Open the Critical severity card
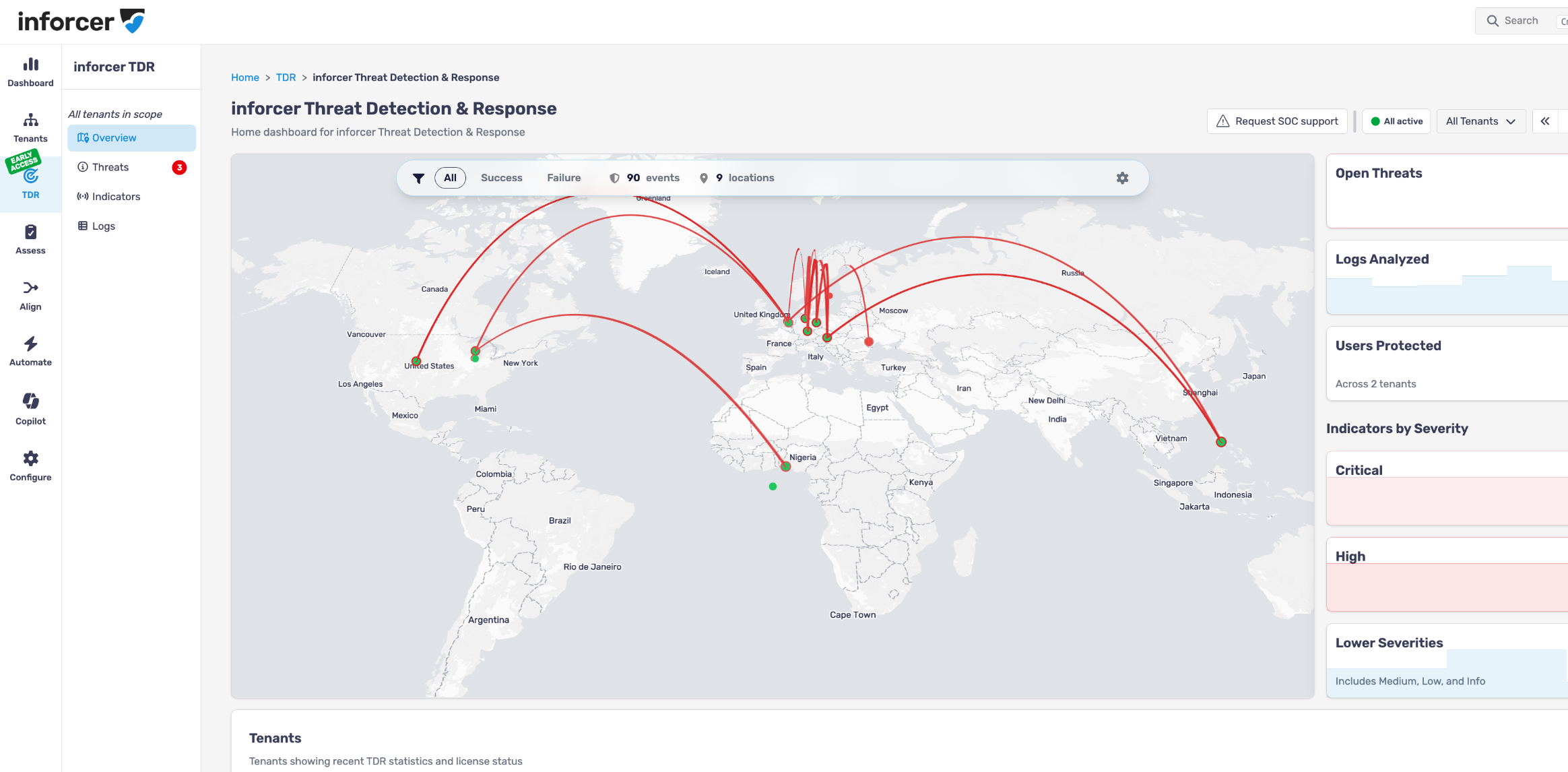This screenshot has width=1568, height=772. [1447, 488]
